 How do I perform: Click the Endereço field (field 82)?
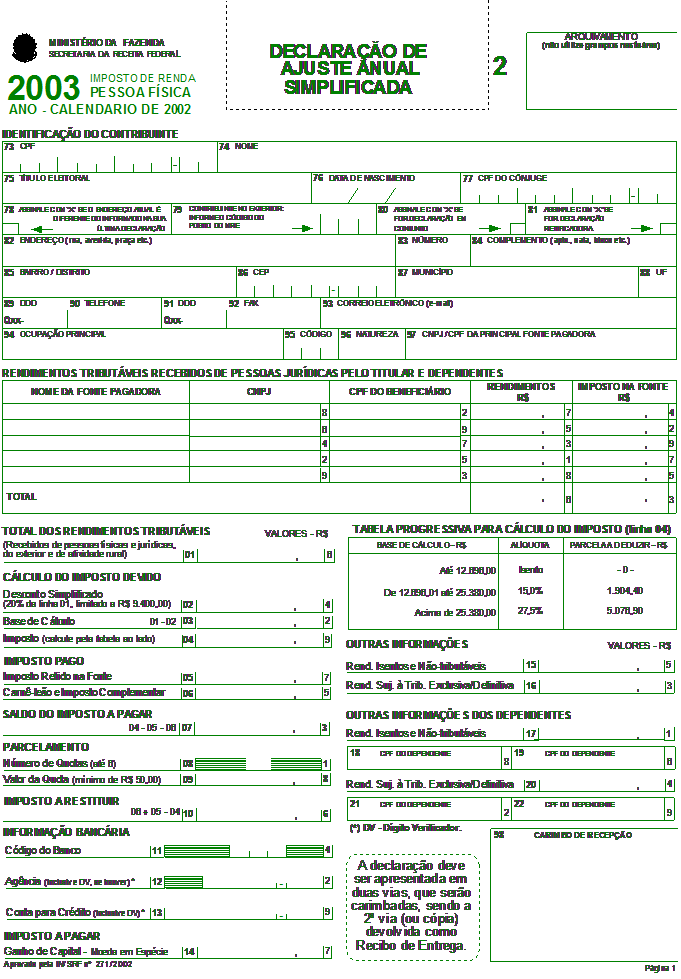point(198,254)
